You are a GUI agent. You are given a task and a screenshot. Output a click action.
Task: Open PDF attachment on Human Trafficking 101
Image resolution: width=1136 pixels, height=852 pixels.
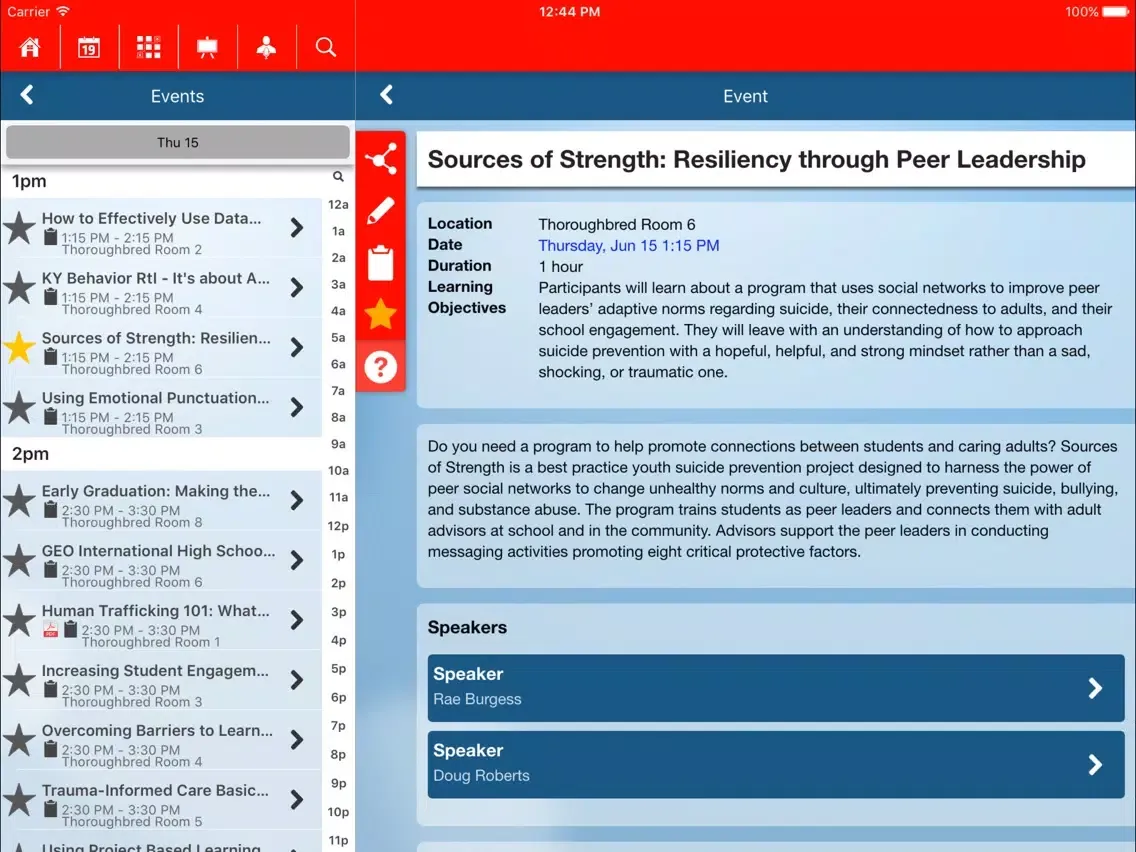point(50,630)
